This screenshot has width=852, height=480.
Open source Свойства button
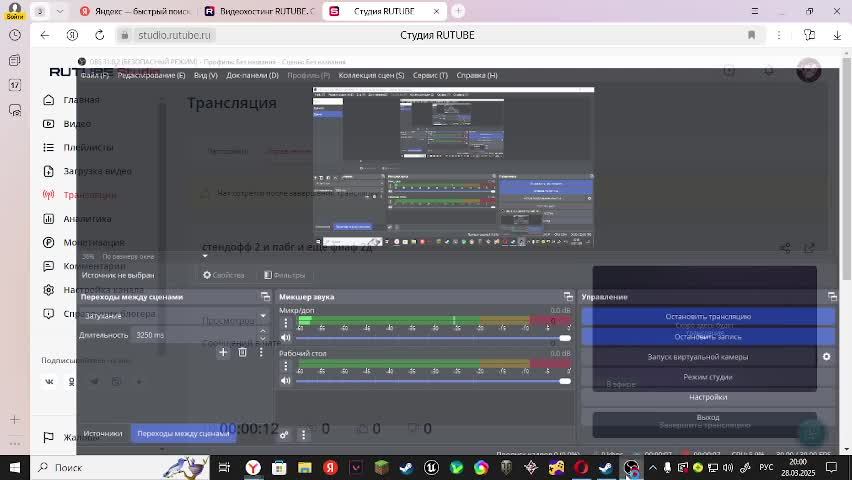[224, 275]
